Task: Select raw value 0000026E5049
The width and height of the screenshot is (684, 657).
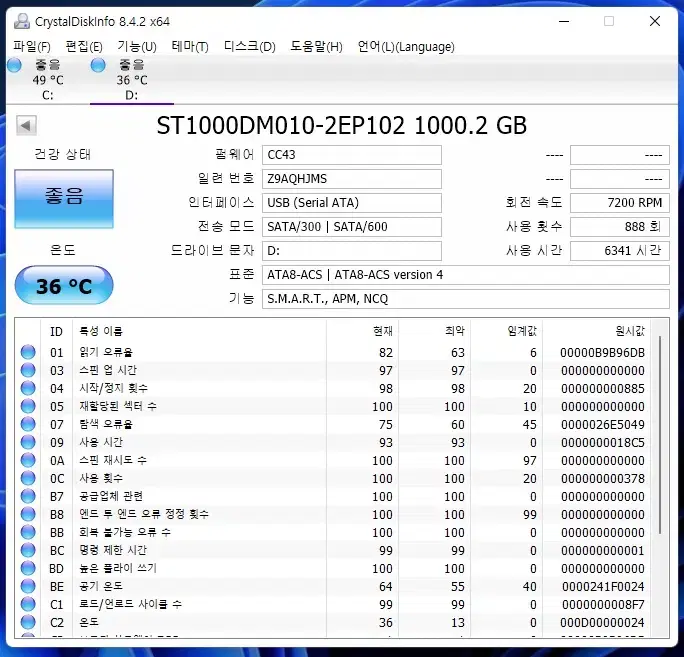Action: 602,424
